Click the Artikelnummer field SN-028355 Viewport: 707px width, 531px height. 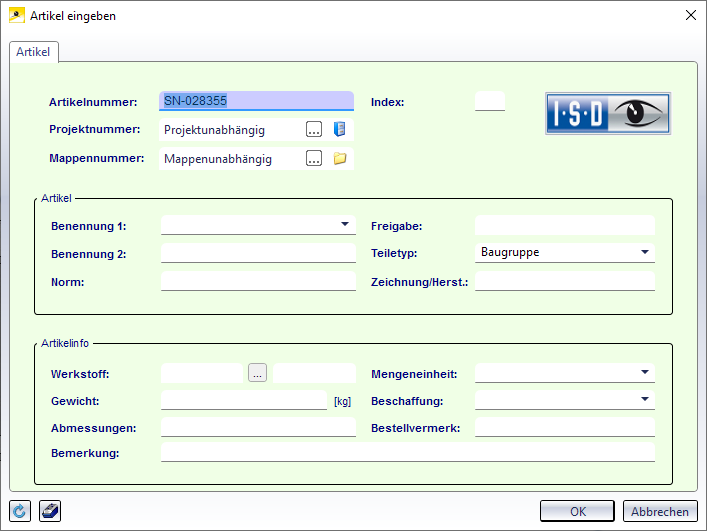coord(256,101)
